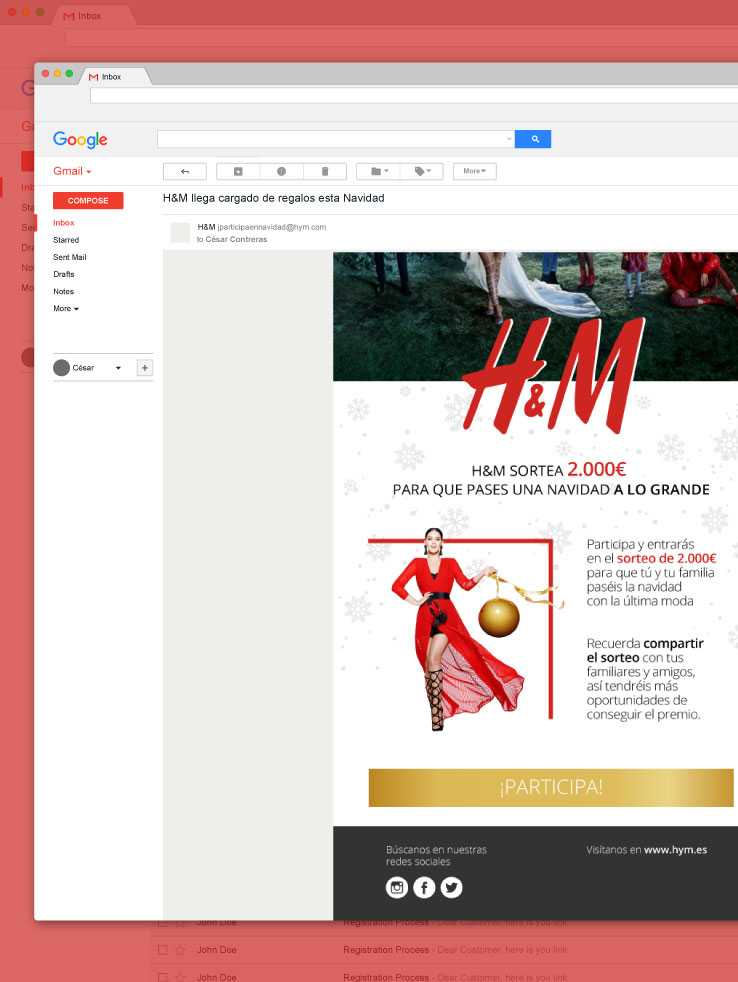Click recipient 'to César Contreras'

coord(232,239)
